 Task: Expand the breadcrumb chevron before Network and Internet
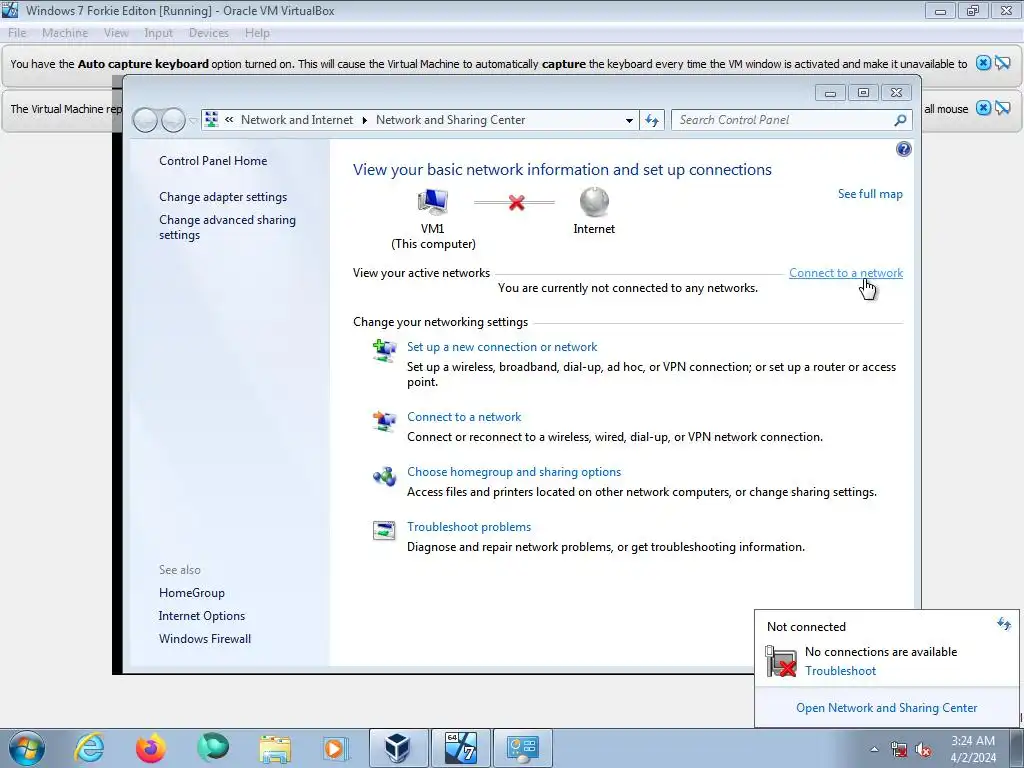[x=229, y=120]
